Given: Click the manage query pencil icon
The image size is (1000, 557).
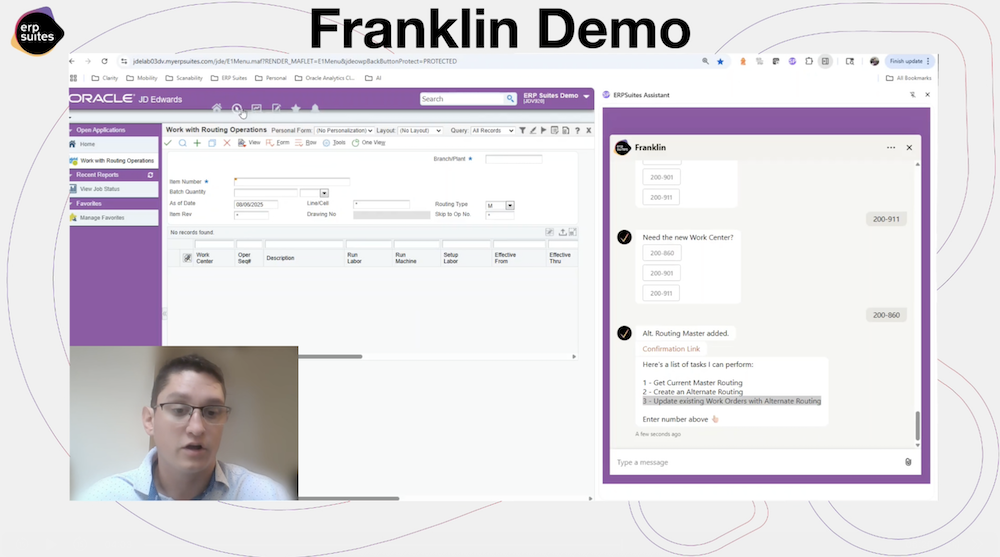Looking at the screenshot, I should pos(533,130).
